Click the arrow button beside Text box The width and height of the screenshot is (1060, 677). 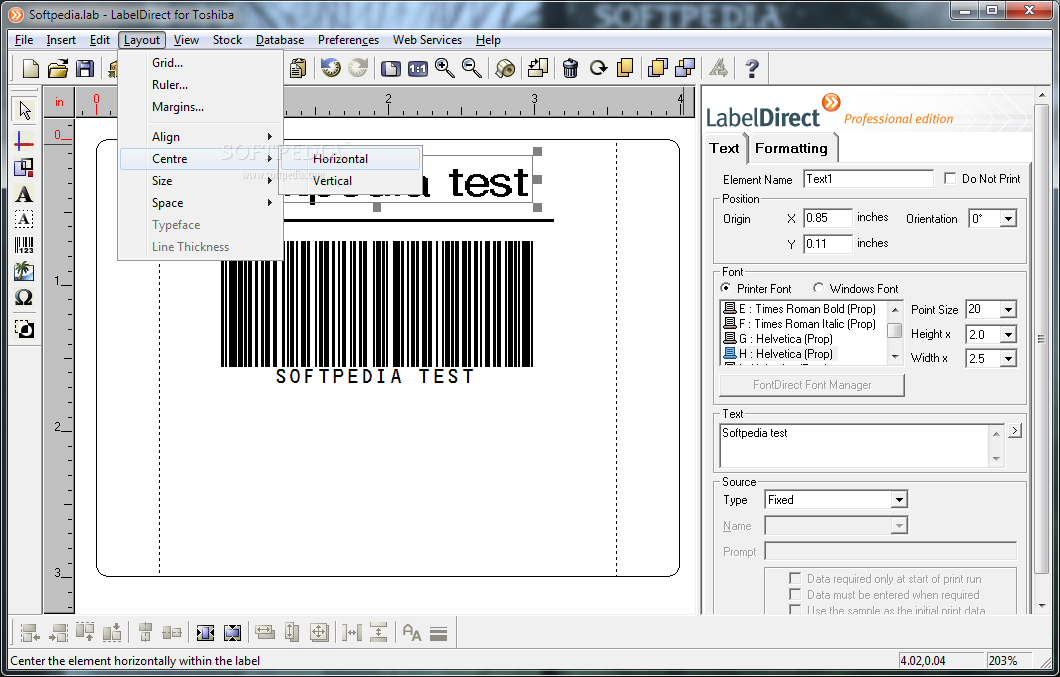(x=1015, y=431)
